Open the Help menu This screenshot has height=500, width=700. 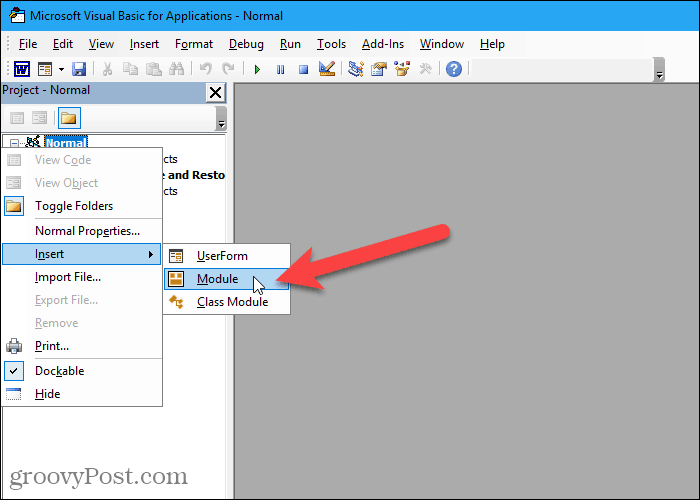point(492,44)
